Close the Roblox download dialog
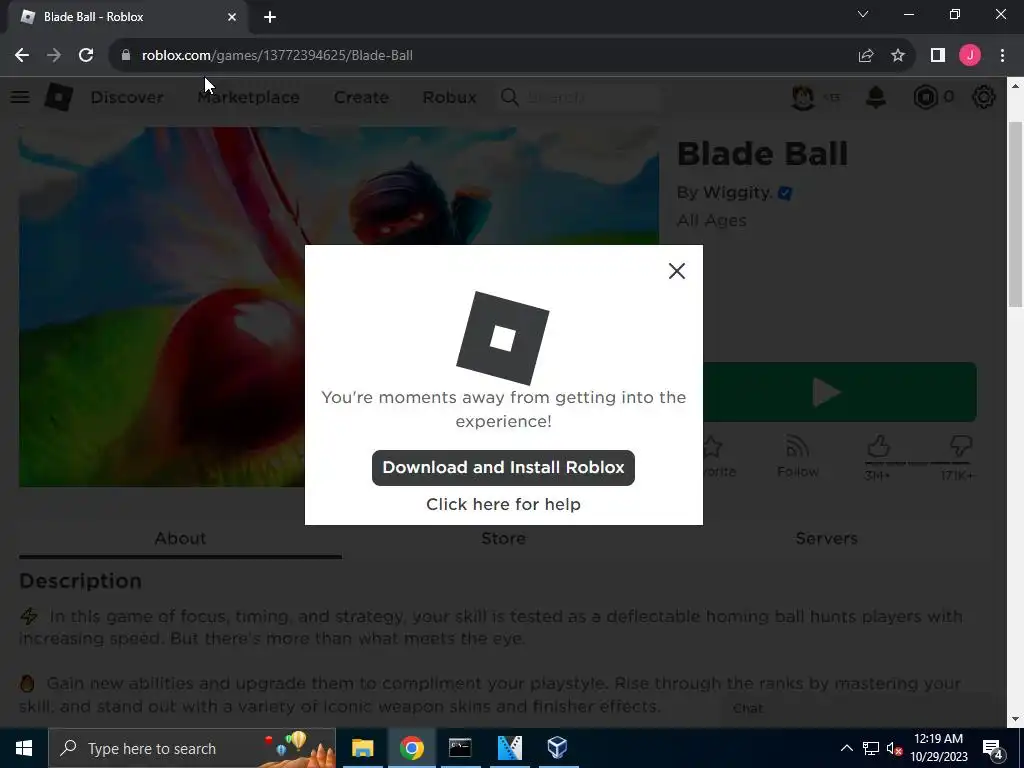This screenshot has height=768, width=1024. pyautogui.click(x=677, y=271)
